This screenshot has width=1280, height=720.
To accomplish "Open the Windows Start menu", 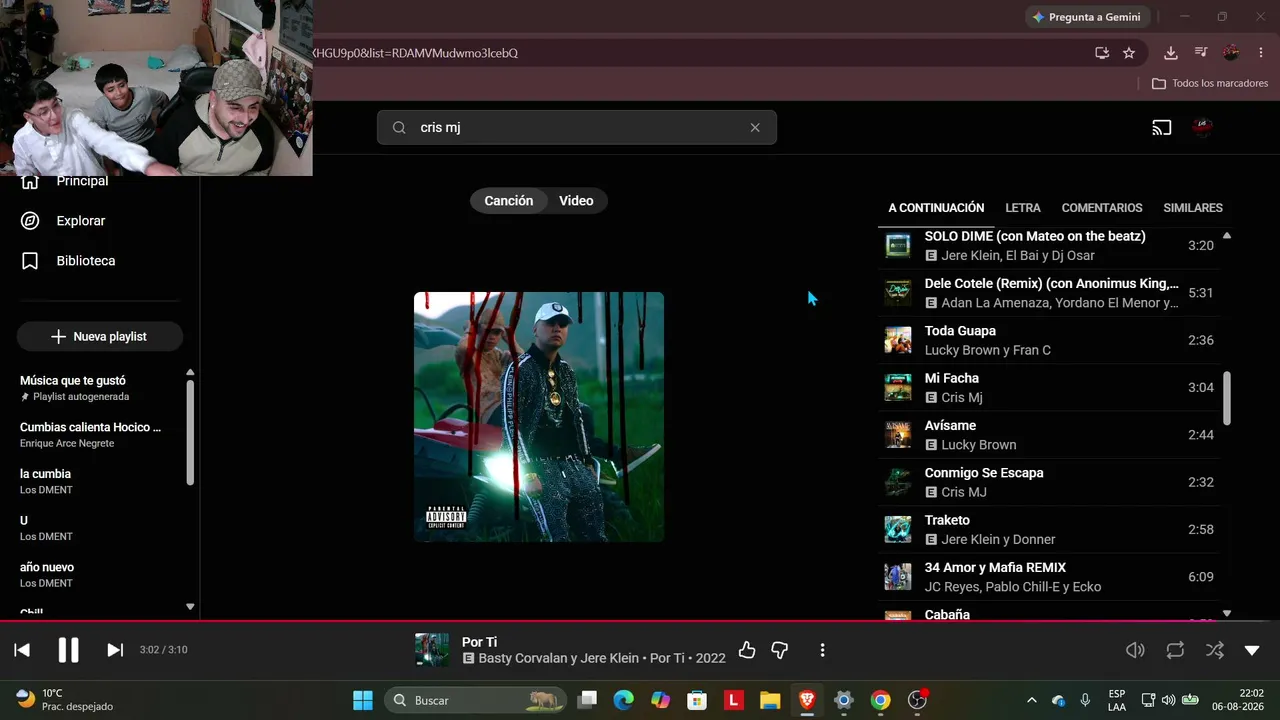I will pos(363,700).
